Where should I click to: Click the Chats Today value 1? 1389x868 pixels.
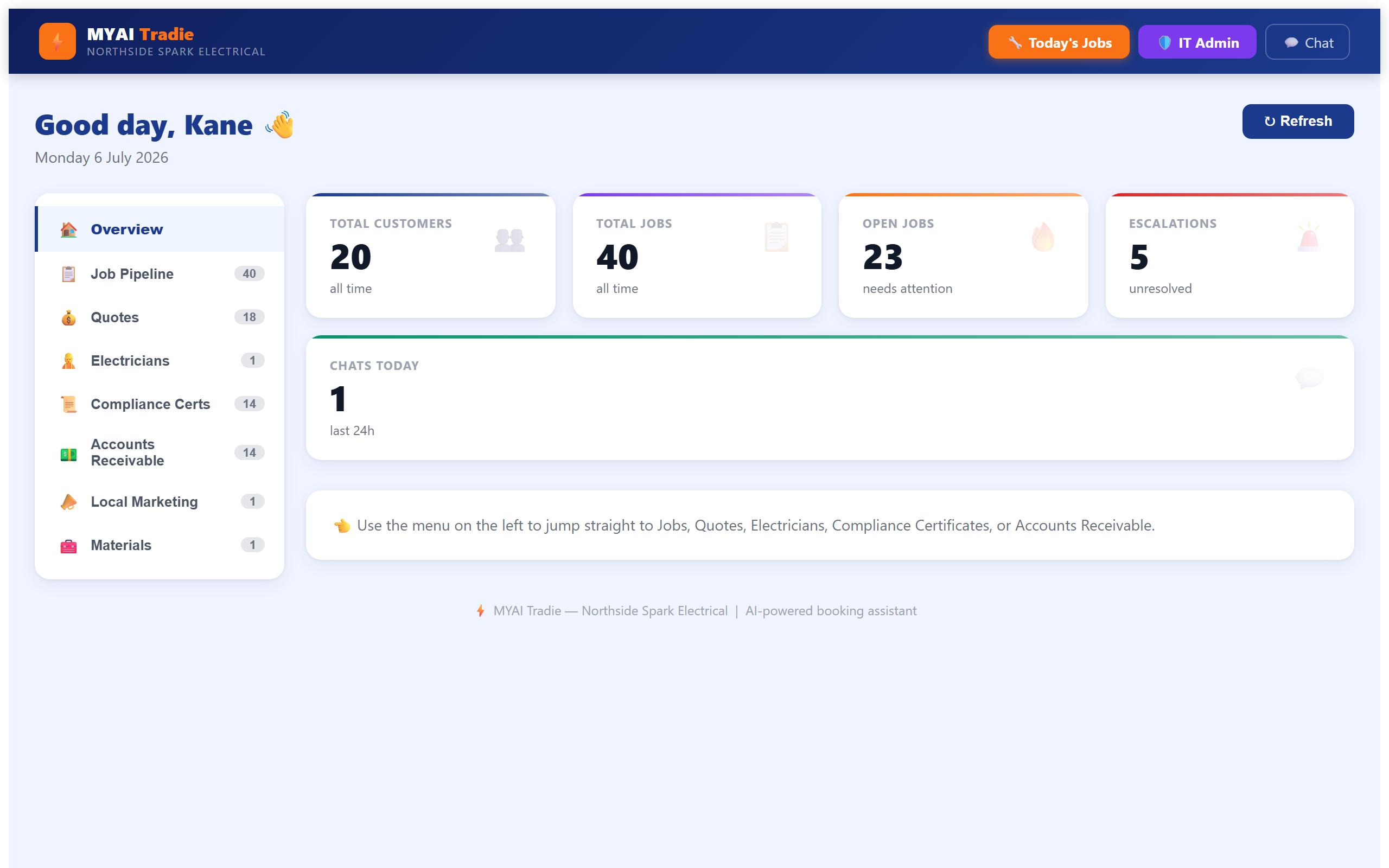point(338,399)
